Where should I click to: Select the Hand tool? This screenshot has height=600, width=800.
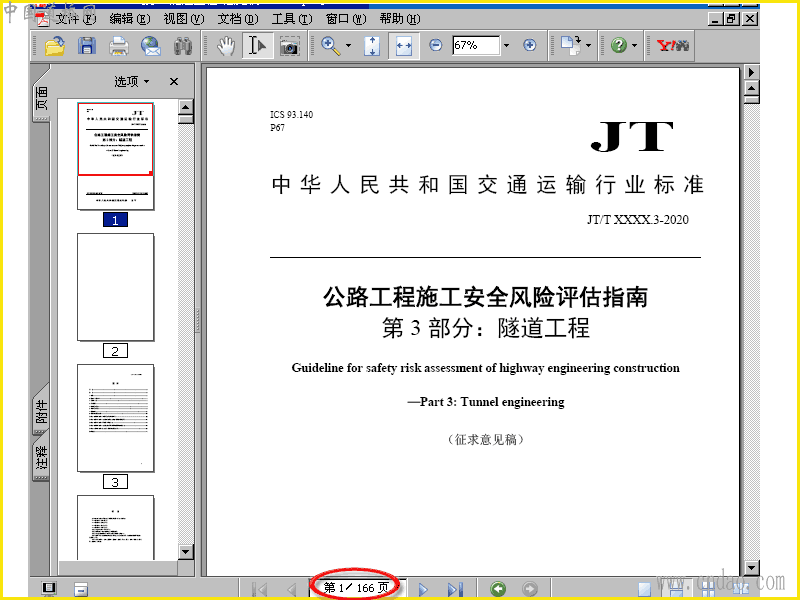click(x=226, y=46)
